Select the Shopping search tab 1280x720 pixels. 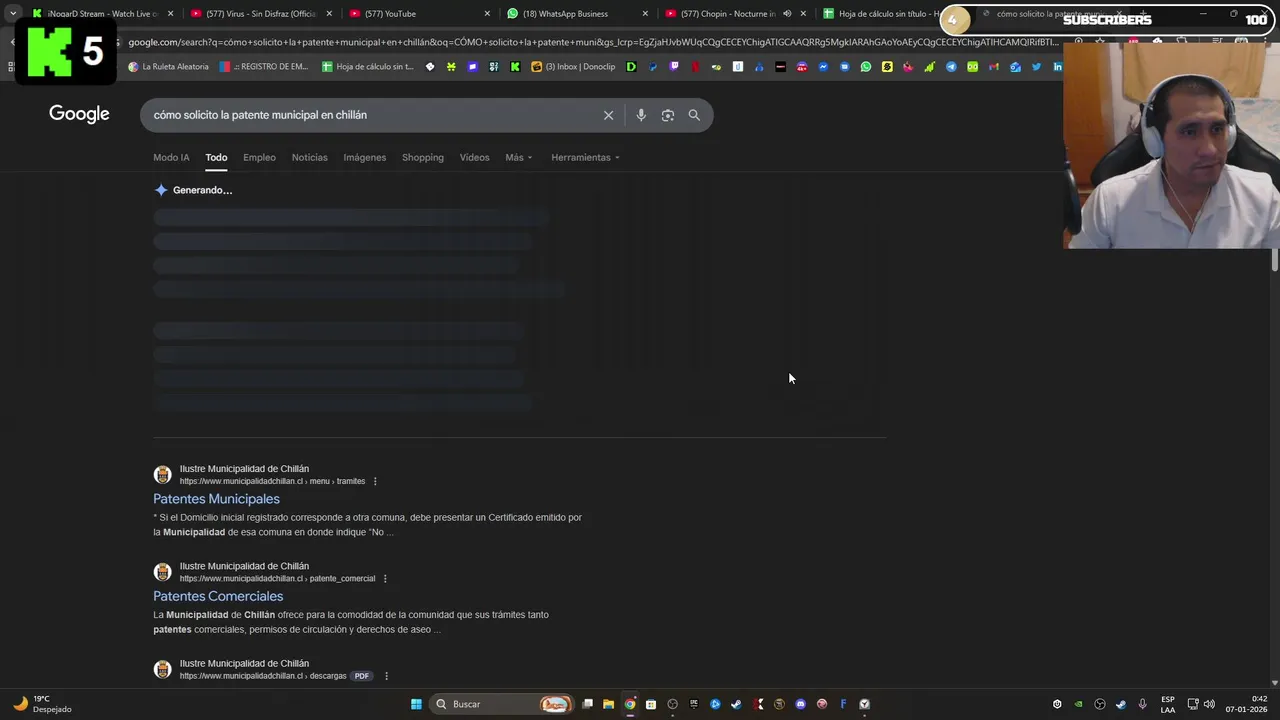(x=423, y=157)
